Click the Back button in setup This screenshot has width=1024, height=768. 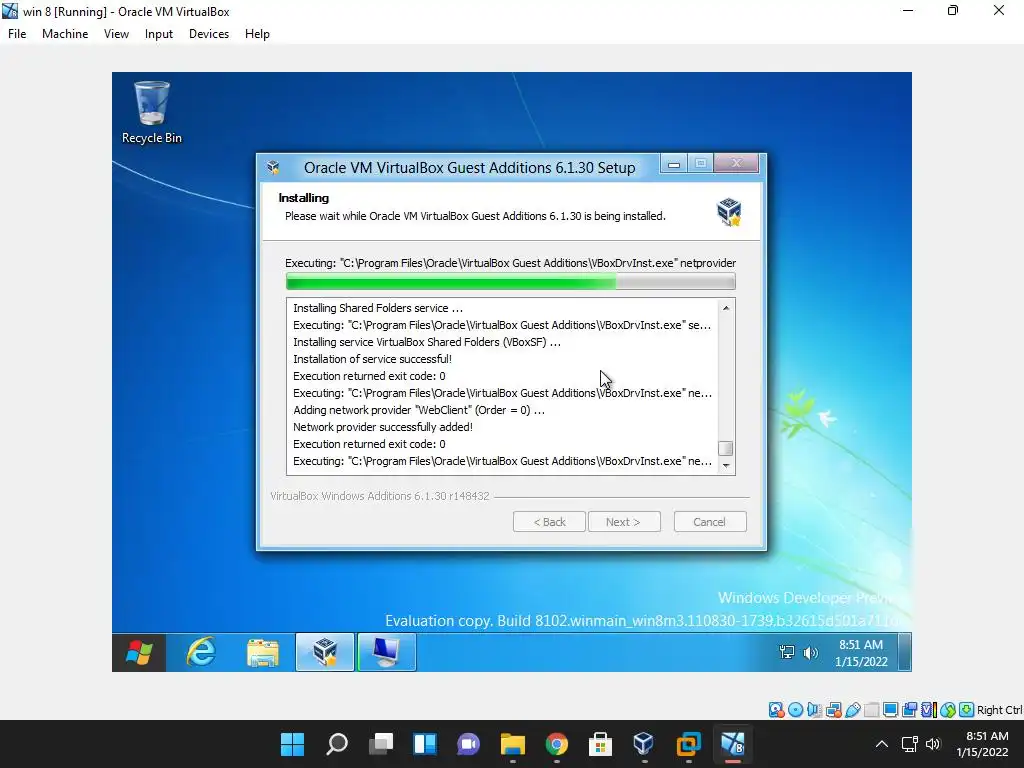549,522
